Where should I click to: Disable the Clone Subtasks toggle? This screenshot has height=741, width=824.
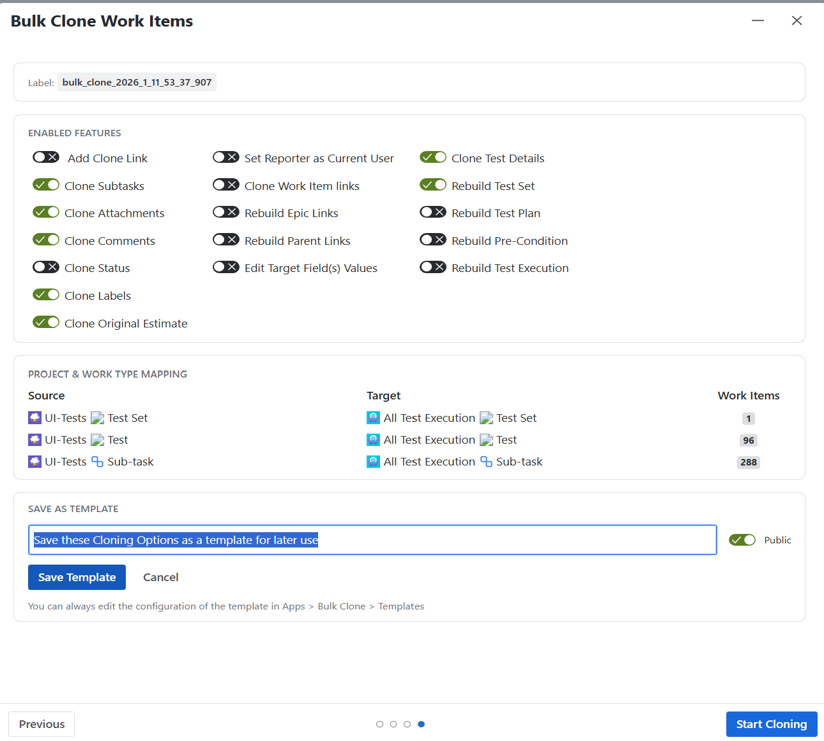(46, 185)
